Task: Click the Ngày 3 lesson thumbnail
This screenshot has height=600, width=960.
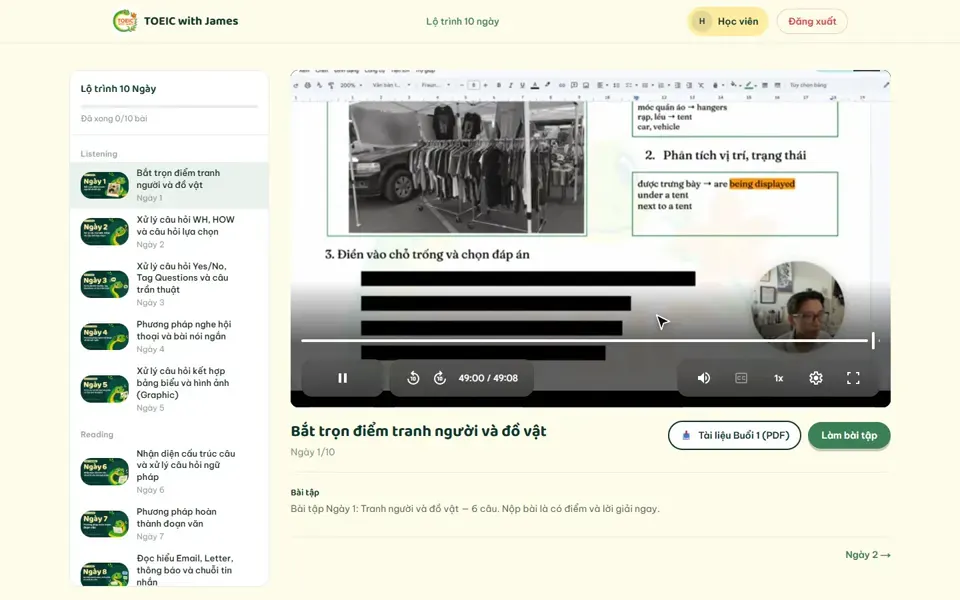Action: click(x=105, y=284)
